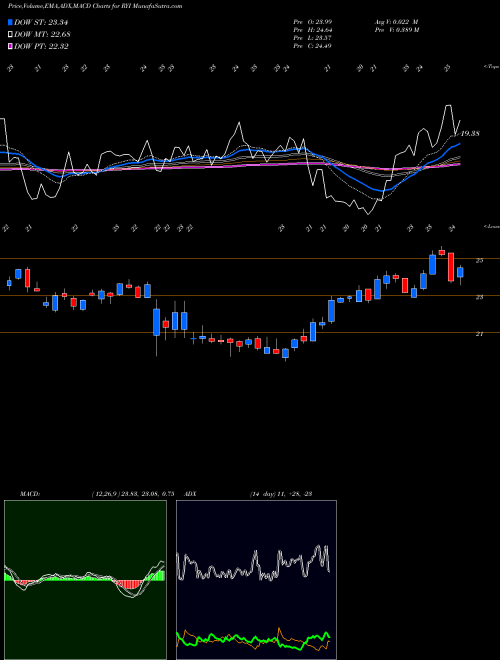The height and width of the screenshot is (660, 500).
Task: Click the magenta DOW PT legend swatch
Action: [x=10, y=46]
